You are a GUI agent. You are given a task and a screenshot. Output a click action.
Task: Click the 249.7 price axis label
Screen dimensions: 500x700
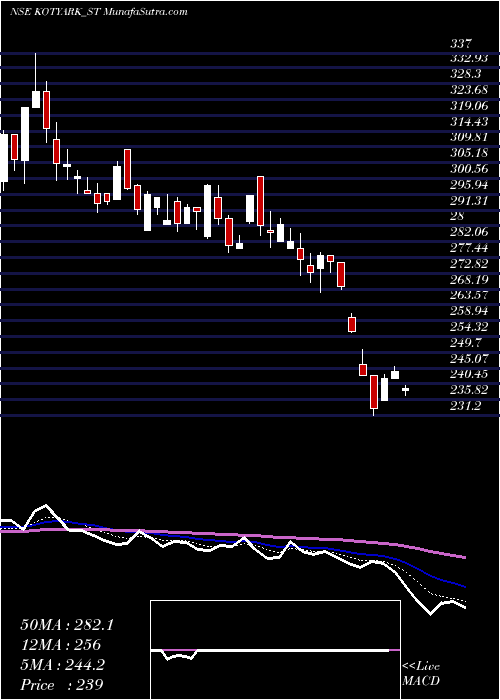tap(468, 342)
